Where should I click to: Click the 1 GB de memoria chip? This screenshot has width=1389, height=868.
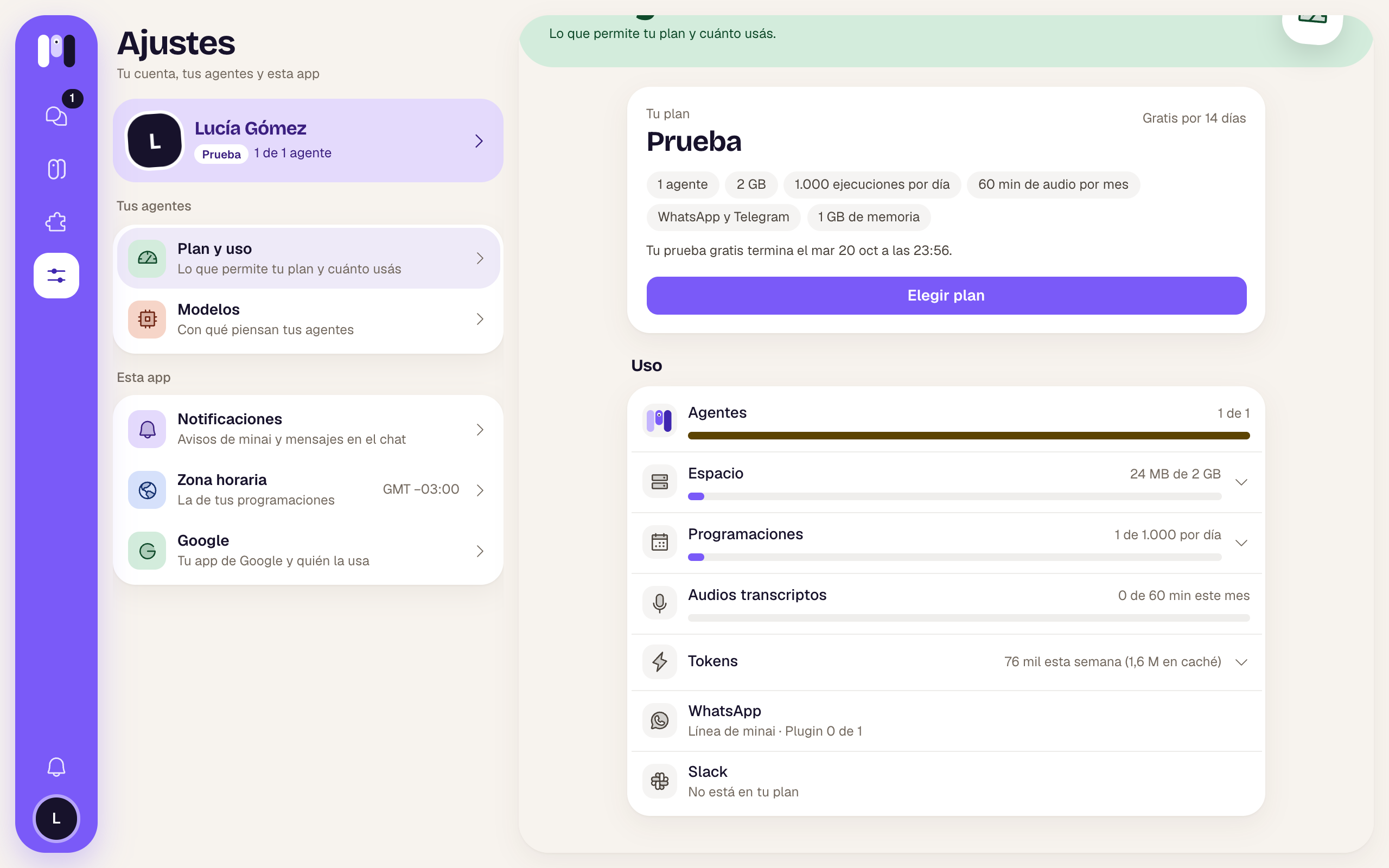[x=869, y=217]
